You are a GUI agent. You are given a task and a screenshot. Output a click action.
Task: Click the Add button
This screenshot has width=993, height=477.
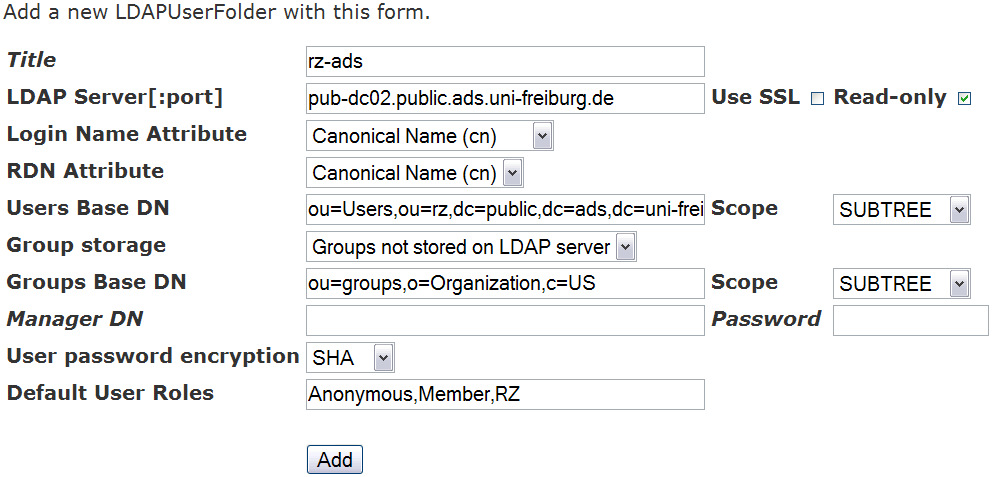click(334, 459)
